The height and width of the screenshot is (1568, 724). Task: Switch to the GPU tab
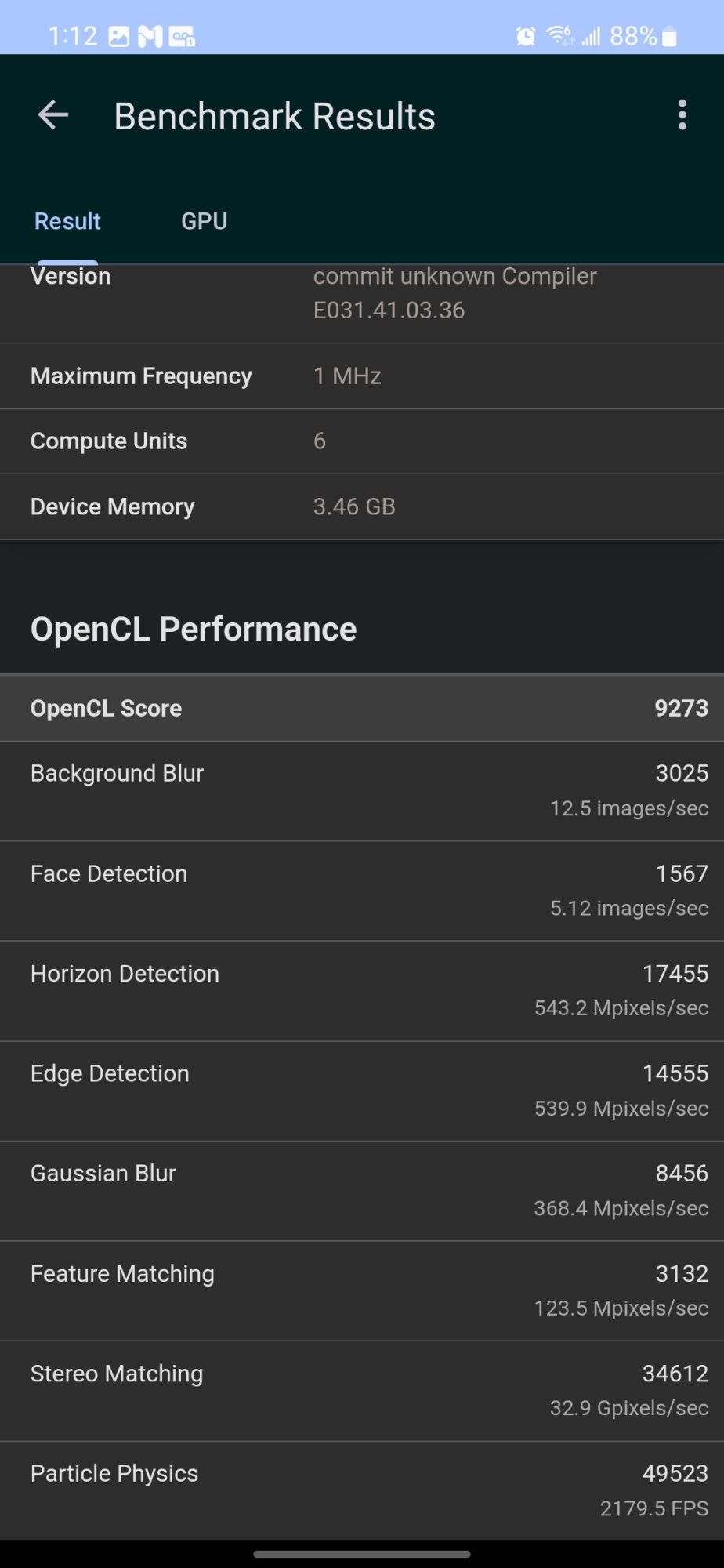(205, 221)
